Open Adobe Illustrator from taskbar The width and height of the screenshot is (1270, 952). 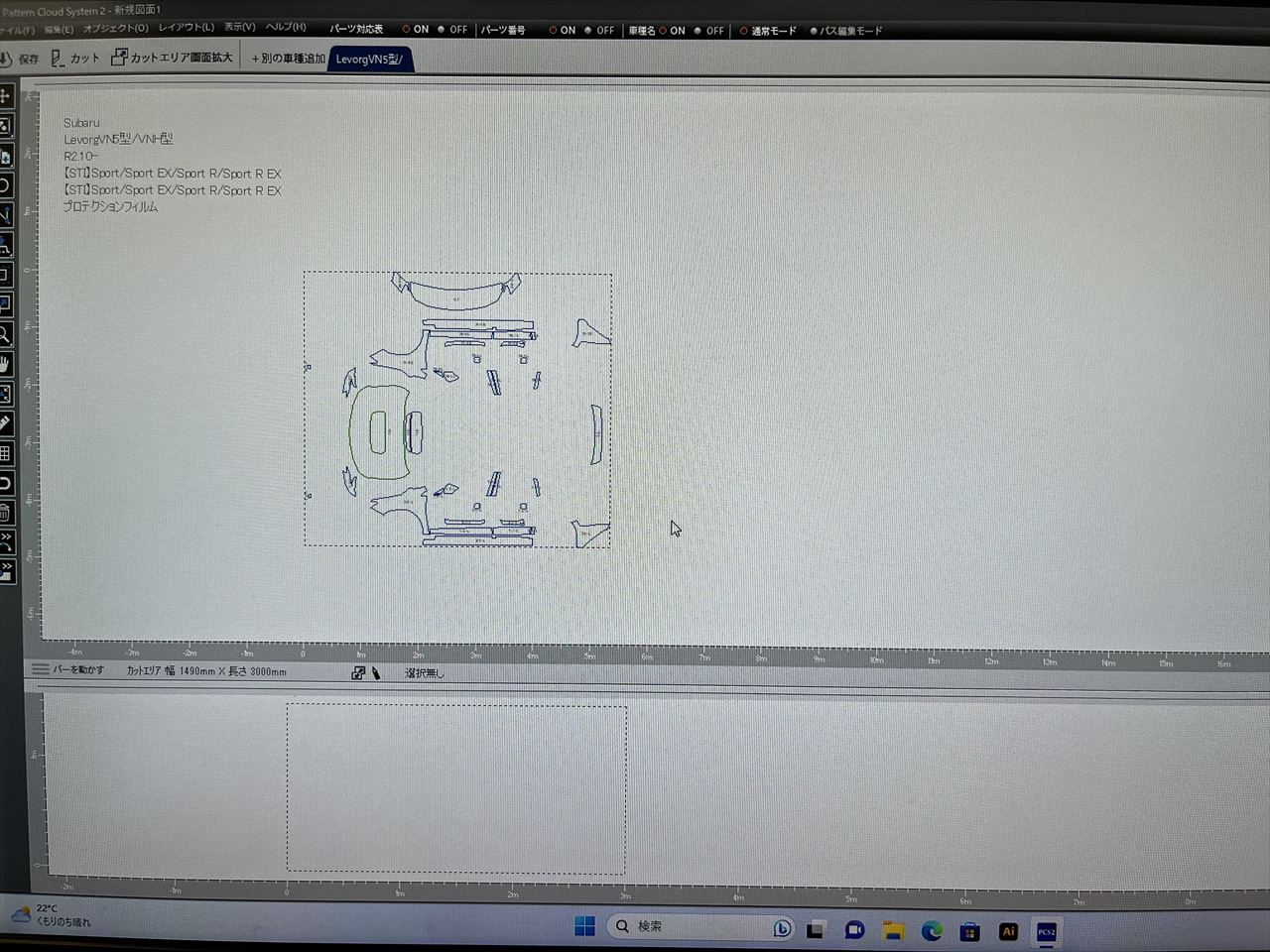1008,931
